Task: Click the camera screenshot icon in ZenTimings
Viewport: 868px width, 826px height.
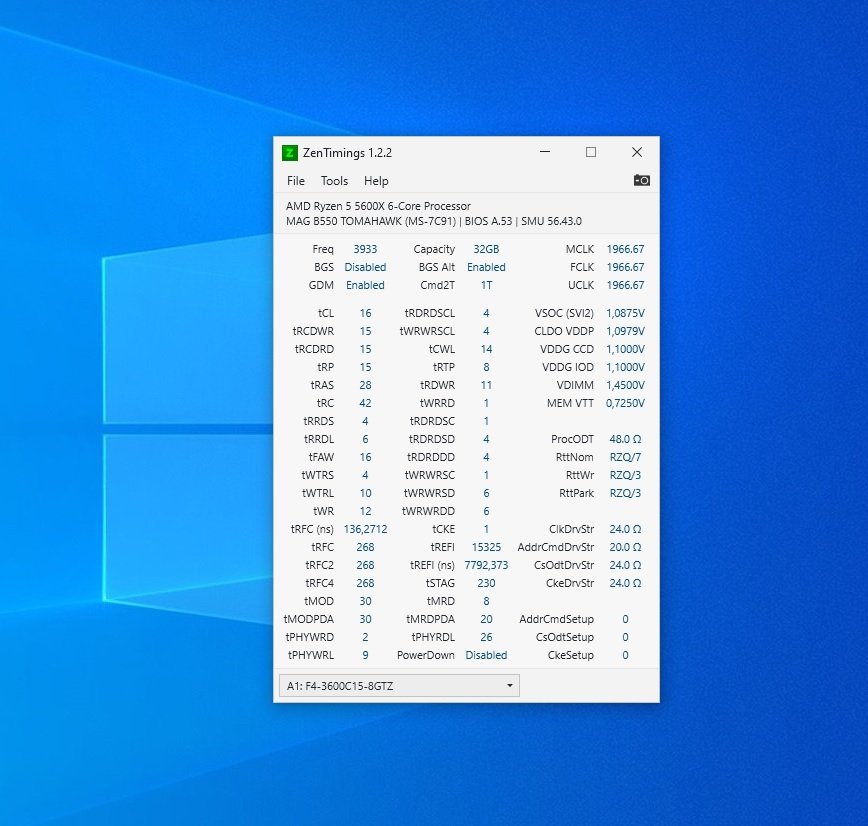Action: pos(642,180)
